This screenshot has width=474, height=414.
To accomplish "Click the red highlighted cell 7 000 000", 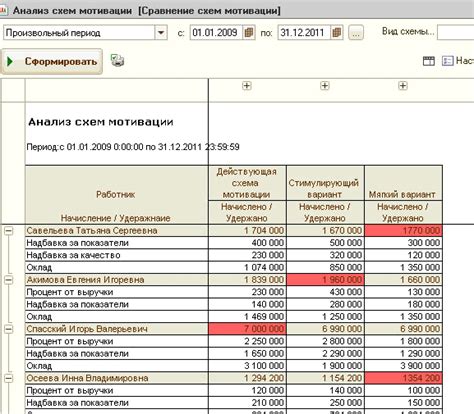I will 247,329.
